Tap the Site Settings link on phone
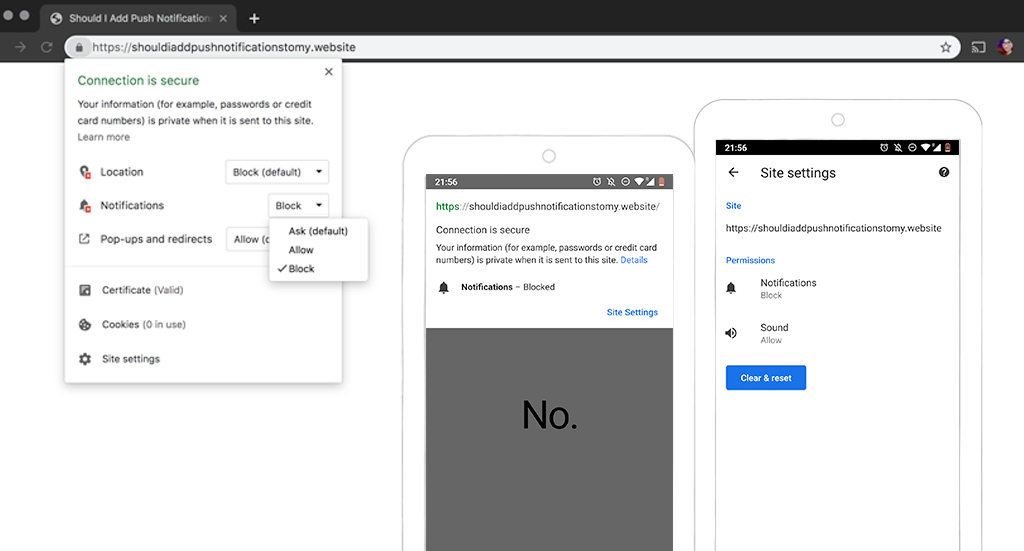The height and width of the screenshot is (551, 1024). [x=632, y=312]
